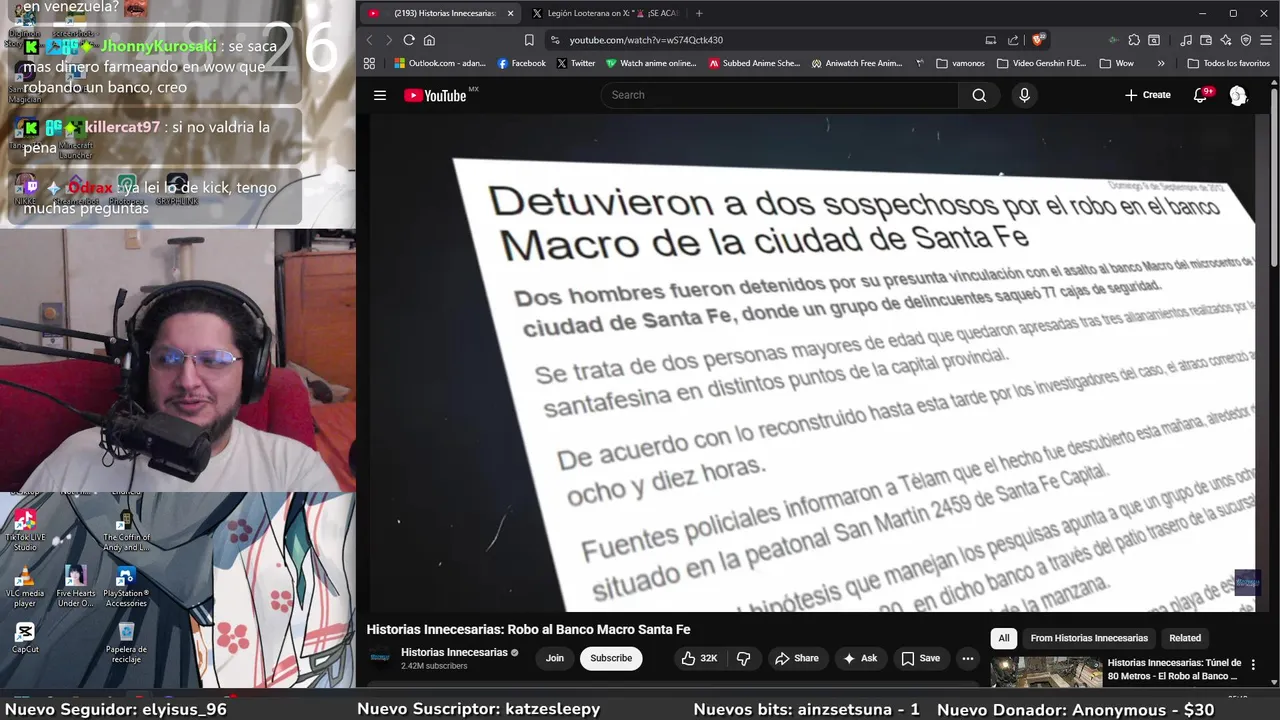This screenshot has width=1280, height=720.
Task: Open Watch anime online bookmark
Action: point(651,63)
